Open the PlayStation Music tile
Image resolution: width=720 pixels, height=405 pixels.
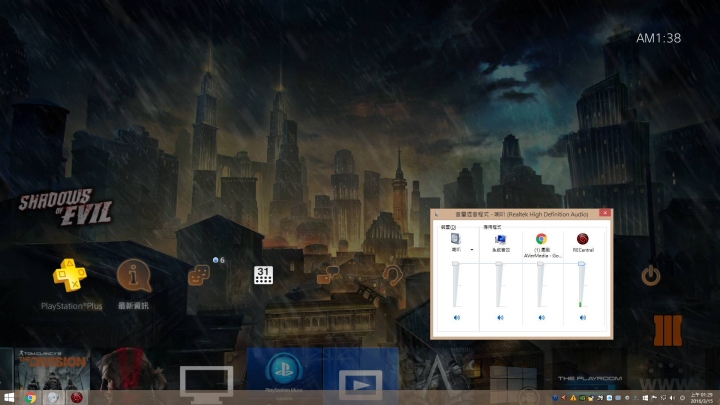point(284,370)
